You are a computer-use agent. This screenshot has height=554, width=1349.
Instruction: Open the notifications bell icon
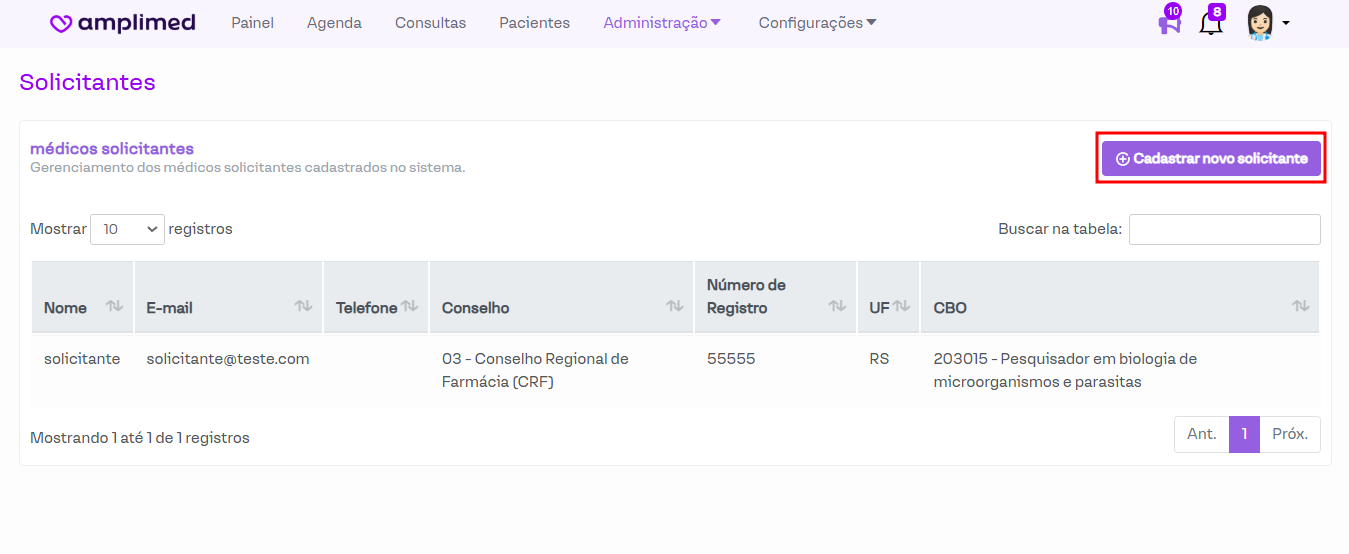[1210, 23]
